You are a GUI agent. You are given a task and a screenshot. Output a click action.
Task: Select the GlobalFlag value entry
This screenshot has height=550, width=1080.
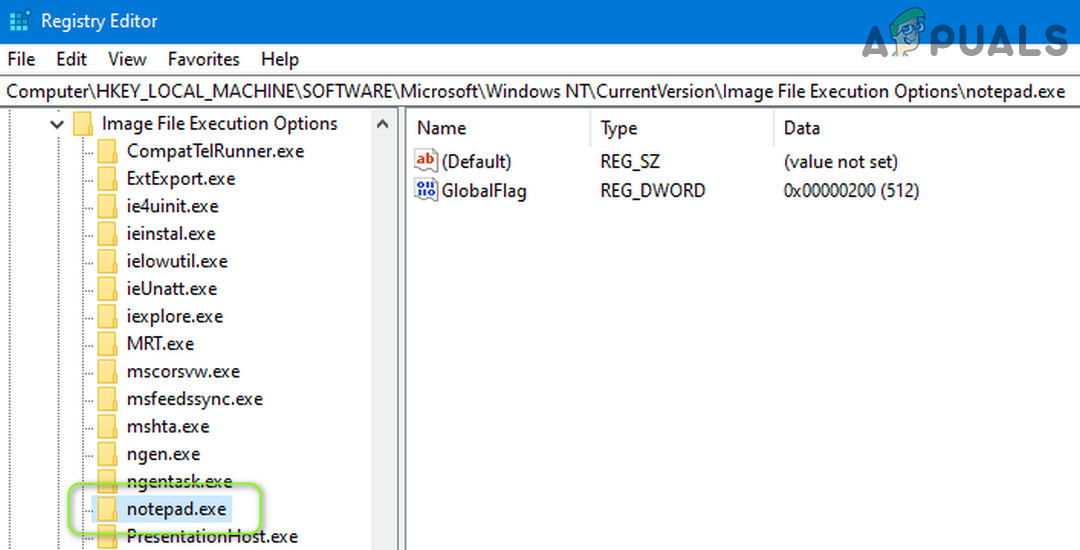(x=484, y=190)
